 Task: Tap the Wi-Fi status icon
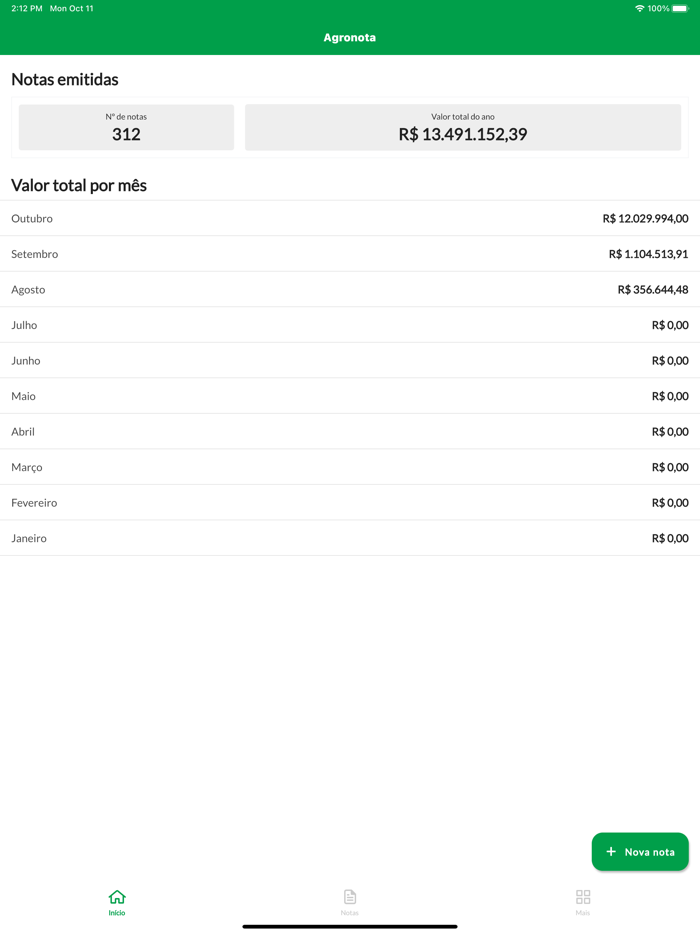click(x=639, y=8)
